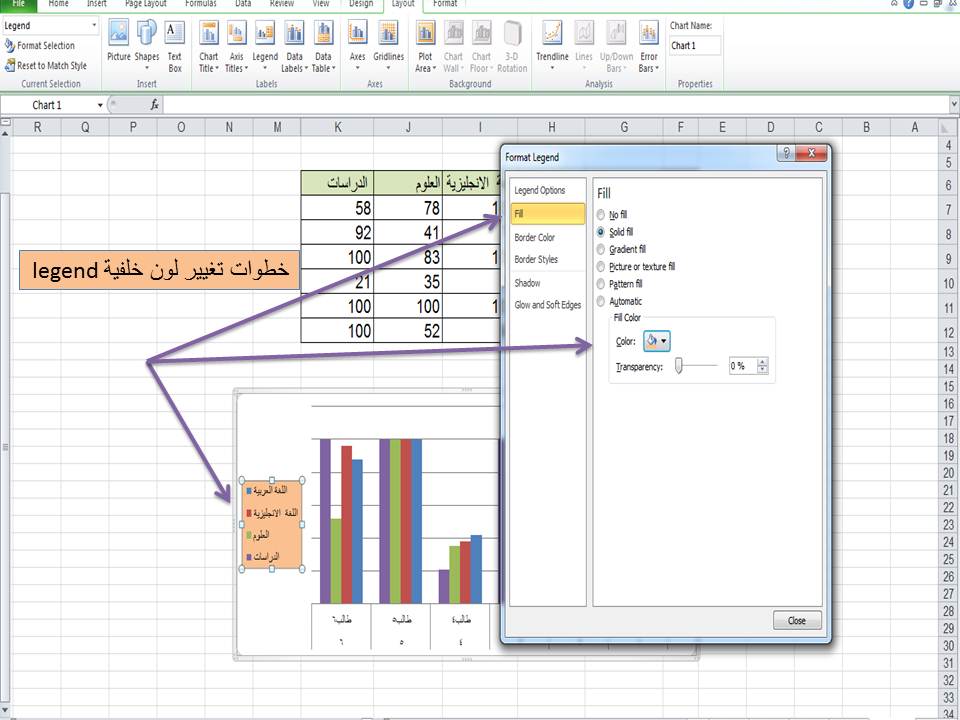Open the fill Color picker

tap(657, 341)
